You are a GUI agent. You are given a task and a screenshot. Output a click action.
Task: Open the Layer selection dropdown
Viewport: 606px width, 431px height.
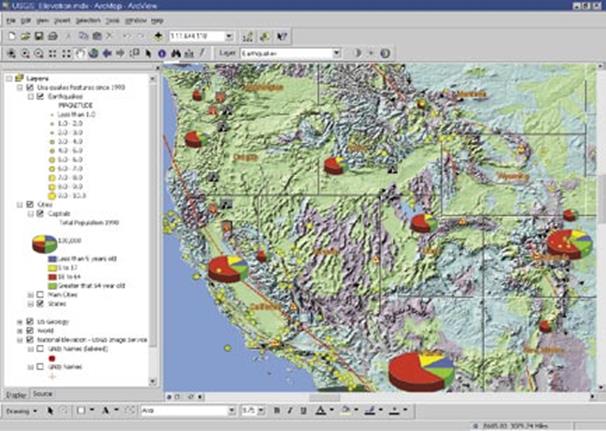pos(337,53)
